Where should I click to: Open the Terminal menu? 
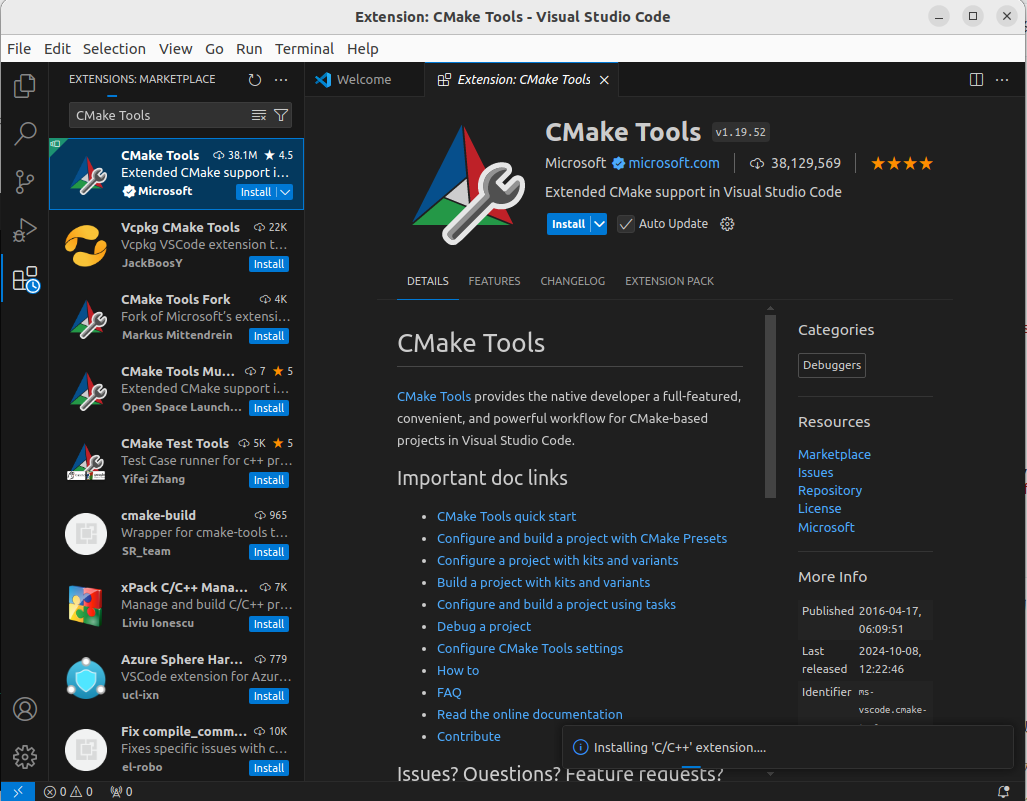point(304,49)
